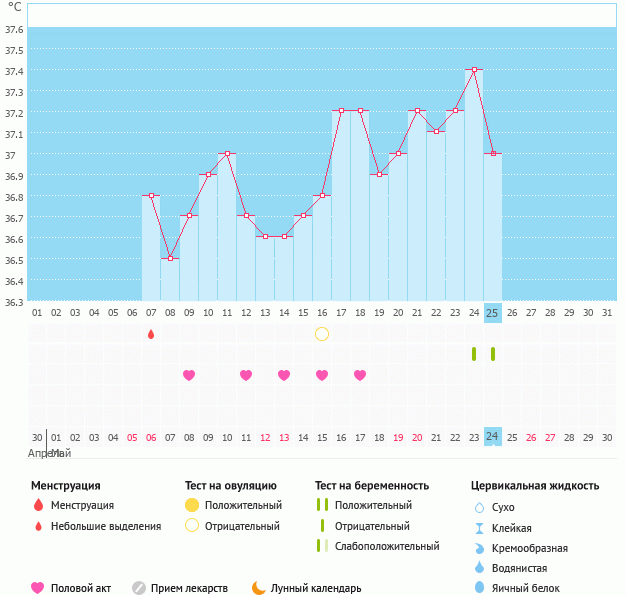This screenshot has height=595, width=626.
Task: Click the pregnancy test marker on day 24
Action: pos(474,354)
